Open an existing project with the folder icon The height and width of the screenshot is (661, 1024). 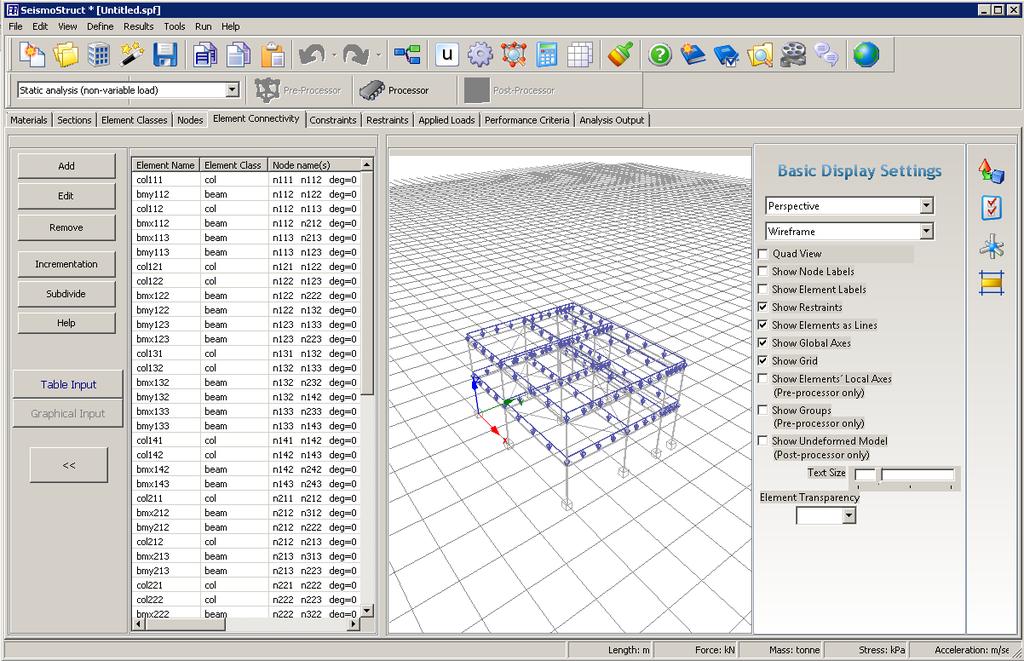click(x=65, y=54)
